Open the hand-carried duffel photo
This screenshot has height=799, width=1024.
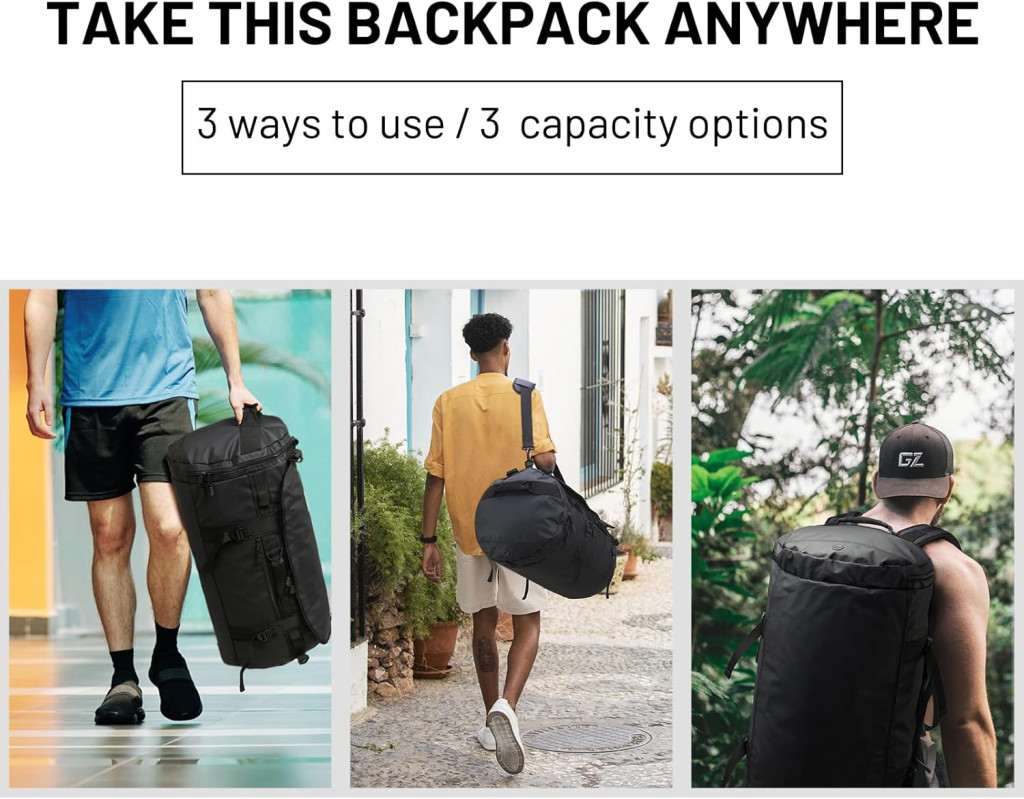pyautogui.click(x=170, y=538)
